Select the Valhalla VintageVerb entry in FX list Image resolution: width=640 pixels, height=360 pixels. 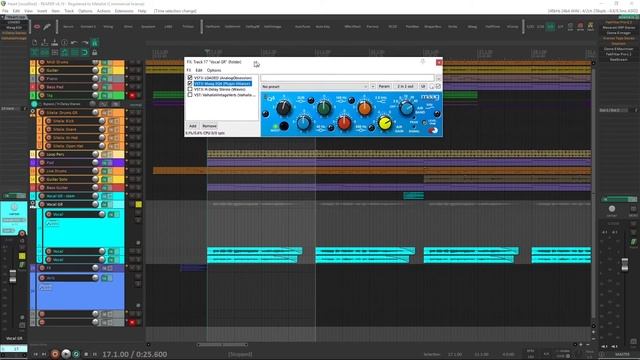pyautogui.click(x=224, y=95)
